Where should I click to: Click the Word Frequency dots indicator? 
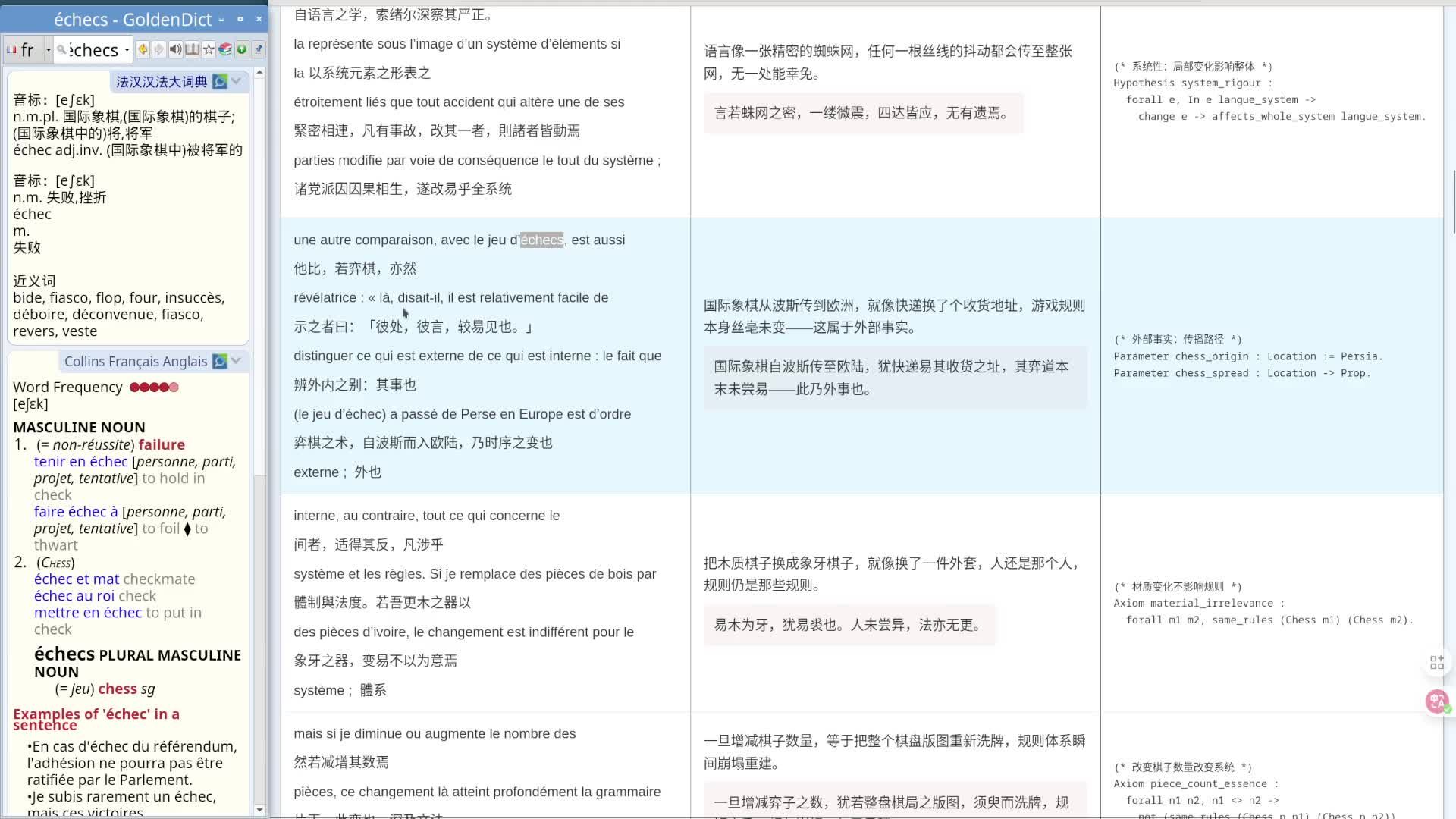coord(154,387)
